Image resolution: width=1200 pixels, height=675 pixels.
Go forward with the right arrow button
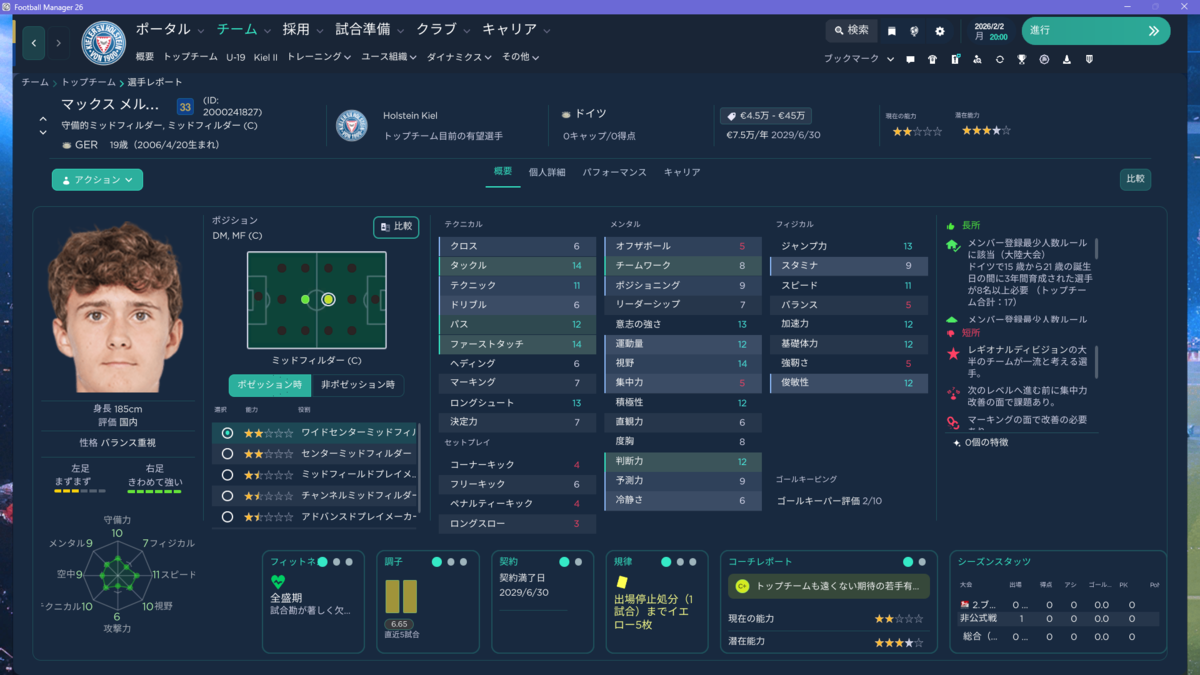click(58, 43)
